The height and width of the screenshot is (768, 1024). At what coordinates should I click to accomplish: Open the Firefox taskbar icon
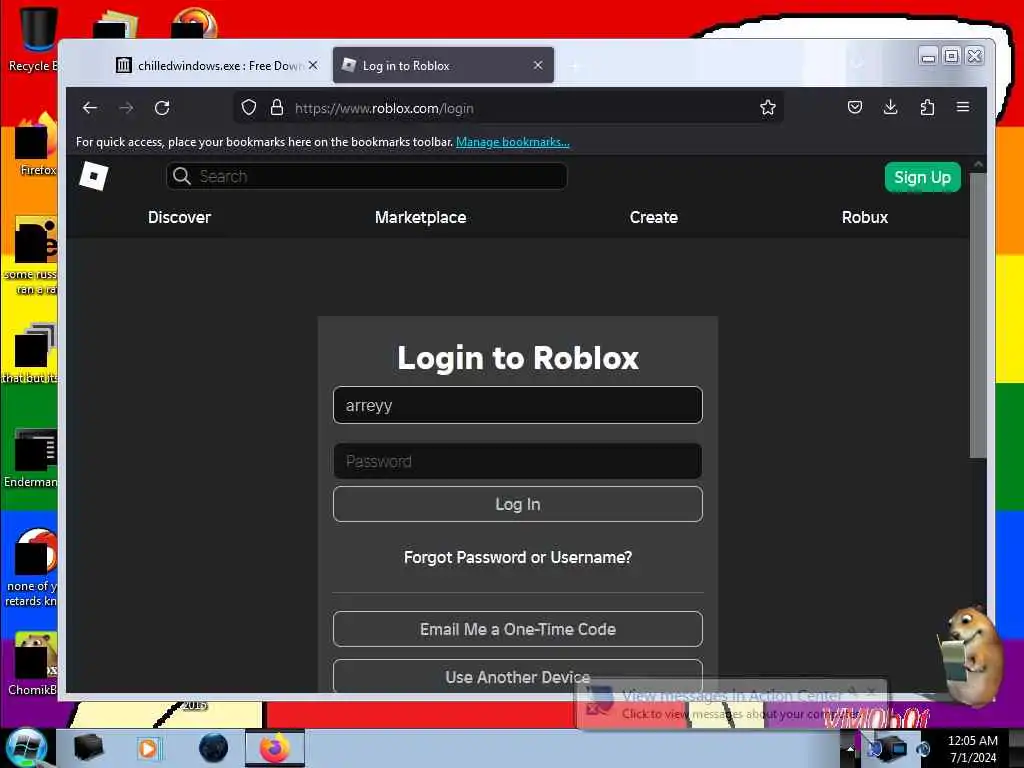point(275,748)
